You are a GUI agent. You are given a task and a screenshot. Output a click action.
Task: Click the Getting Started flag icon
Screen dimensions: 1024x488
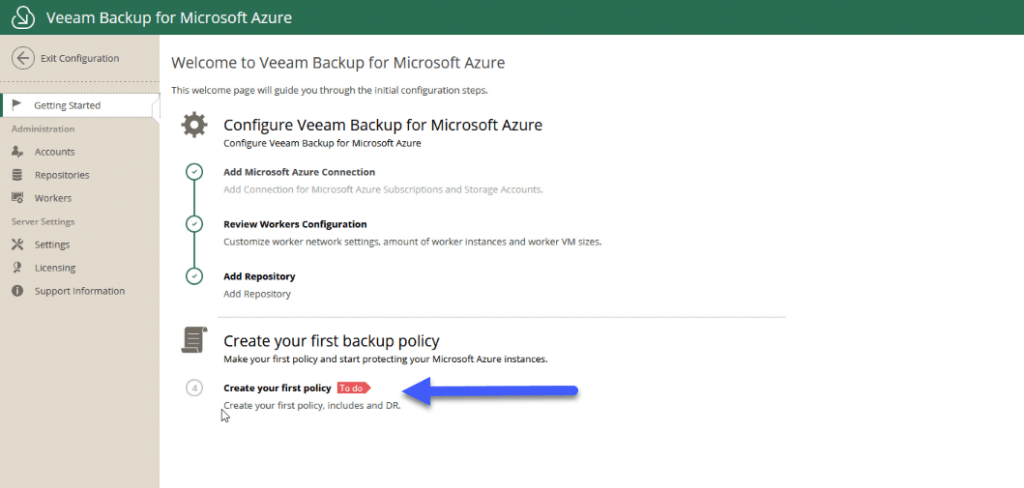pyautogui.click(x=18, y=105)
